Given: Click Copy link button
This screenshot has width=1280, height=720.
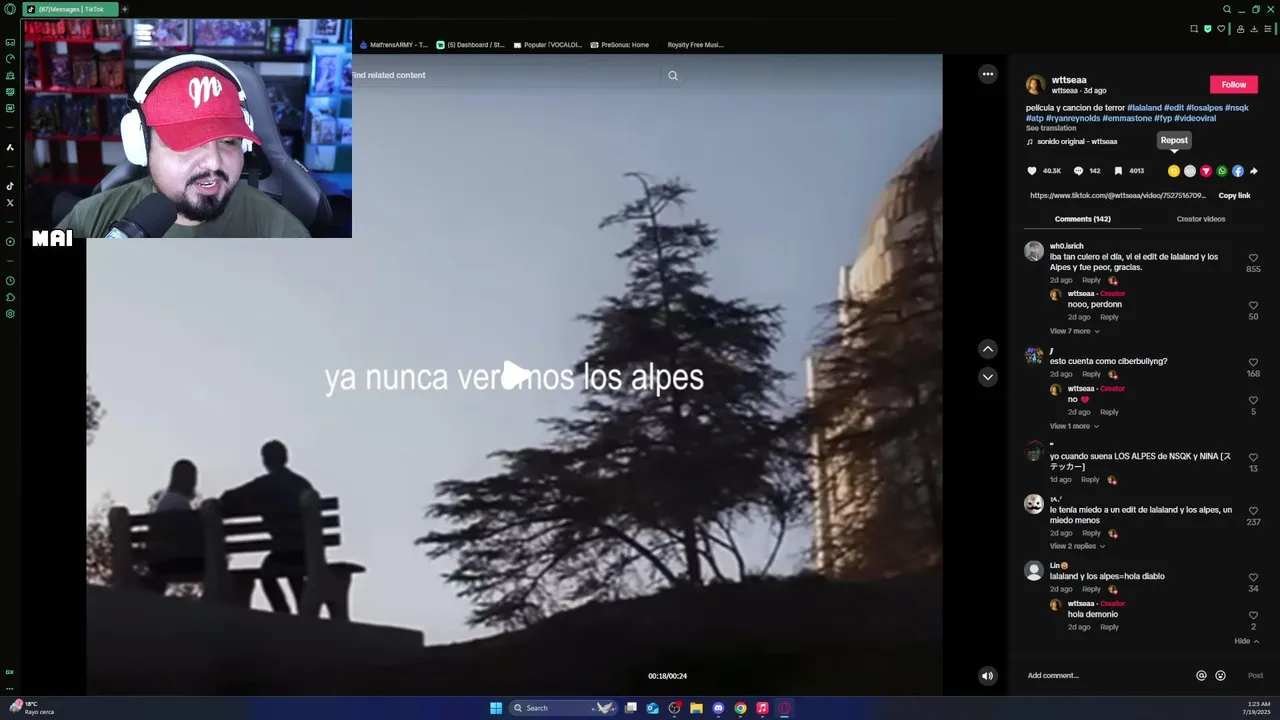Looking at the screenshot, I should point(1234,196).
